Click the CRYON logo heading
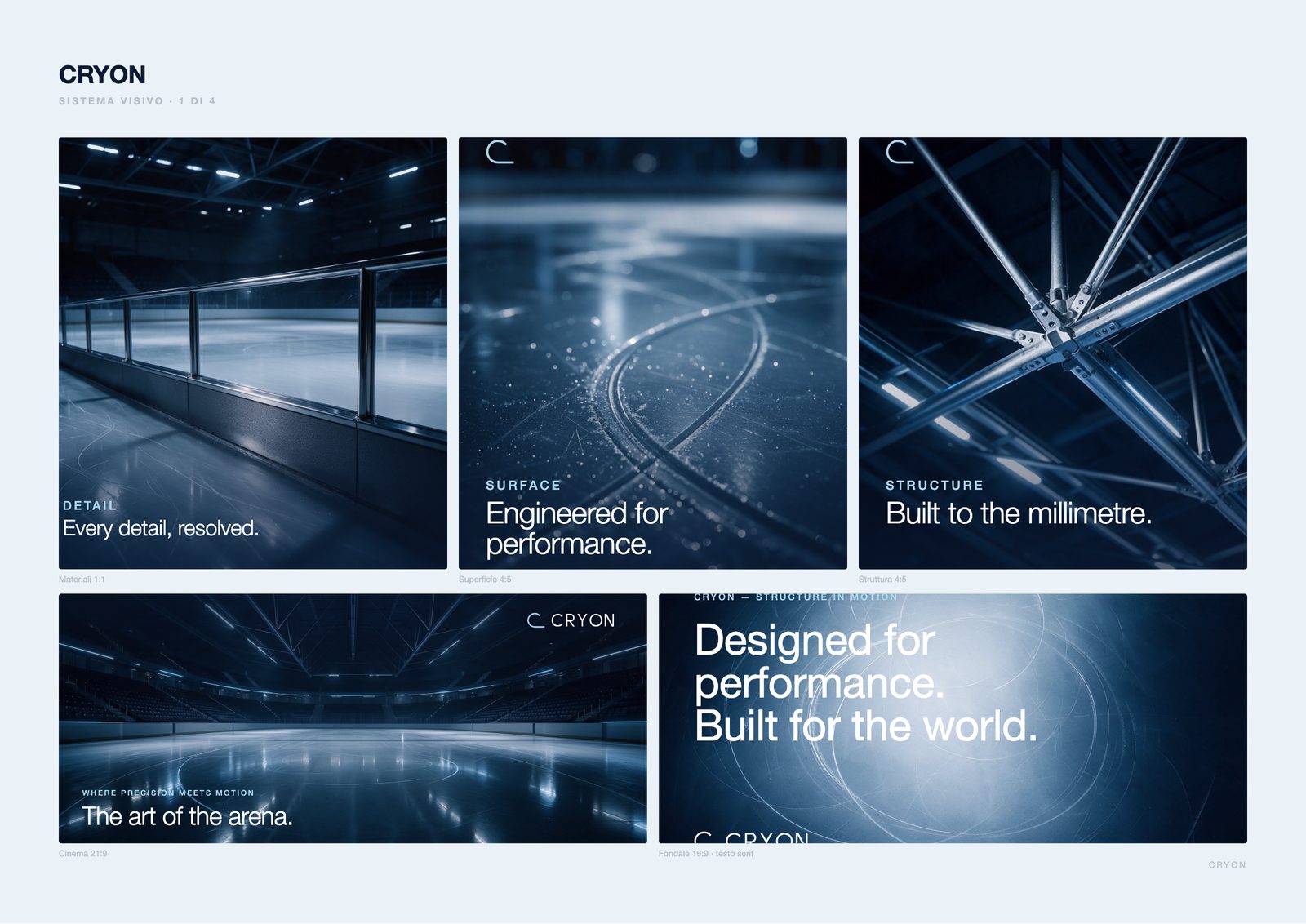This screenshot has height=924, width=1306. pyautogui.click(x=102, y=74)
